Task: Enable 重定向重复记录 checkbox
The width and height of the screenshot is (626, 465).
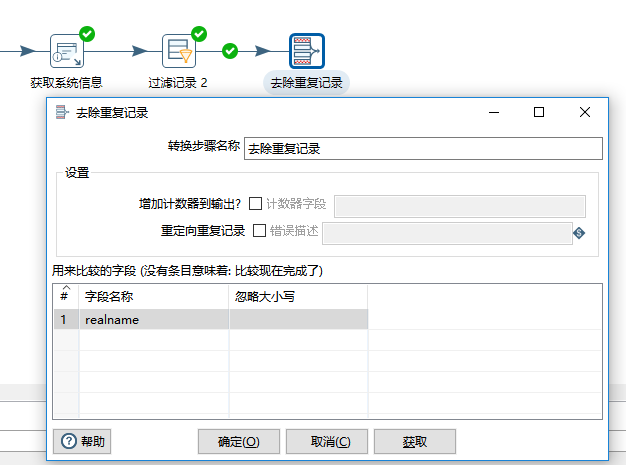Action: [x=260, y=230]
